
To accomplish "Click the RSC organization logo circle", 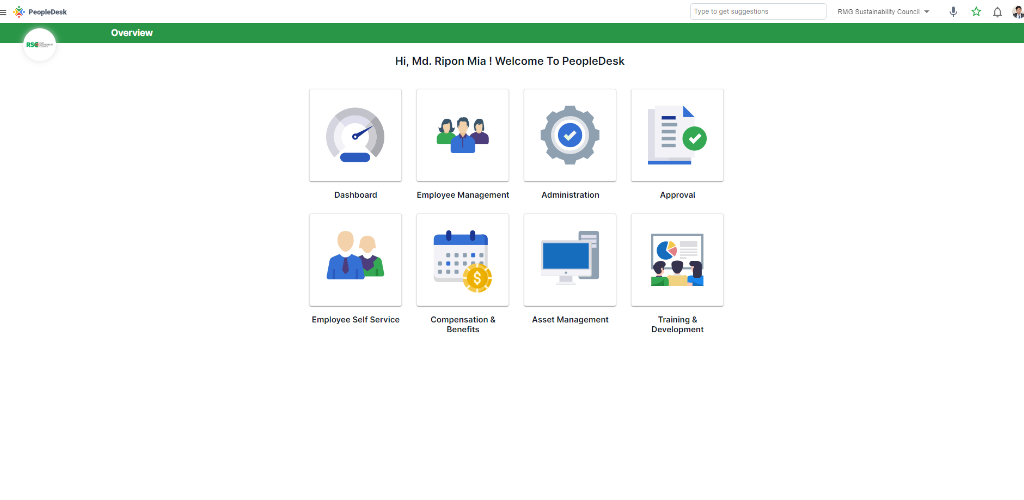I will [40, 44].
